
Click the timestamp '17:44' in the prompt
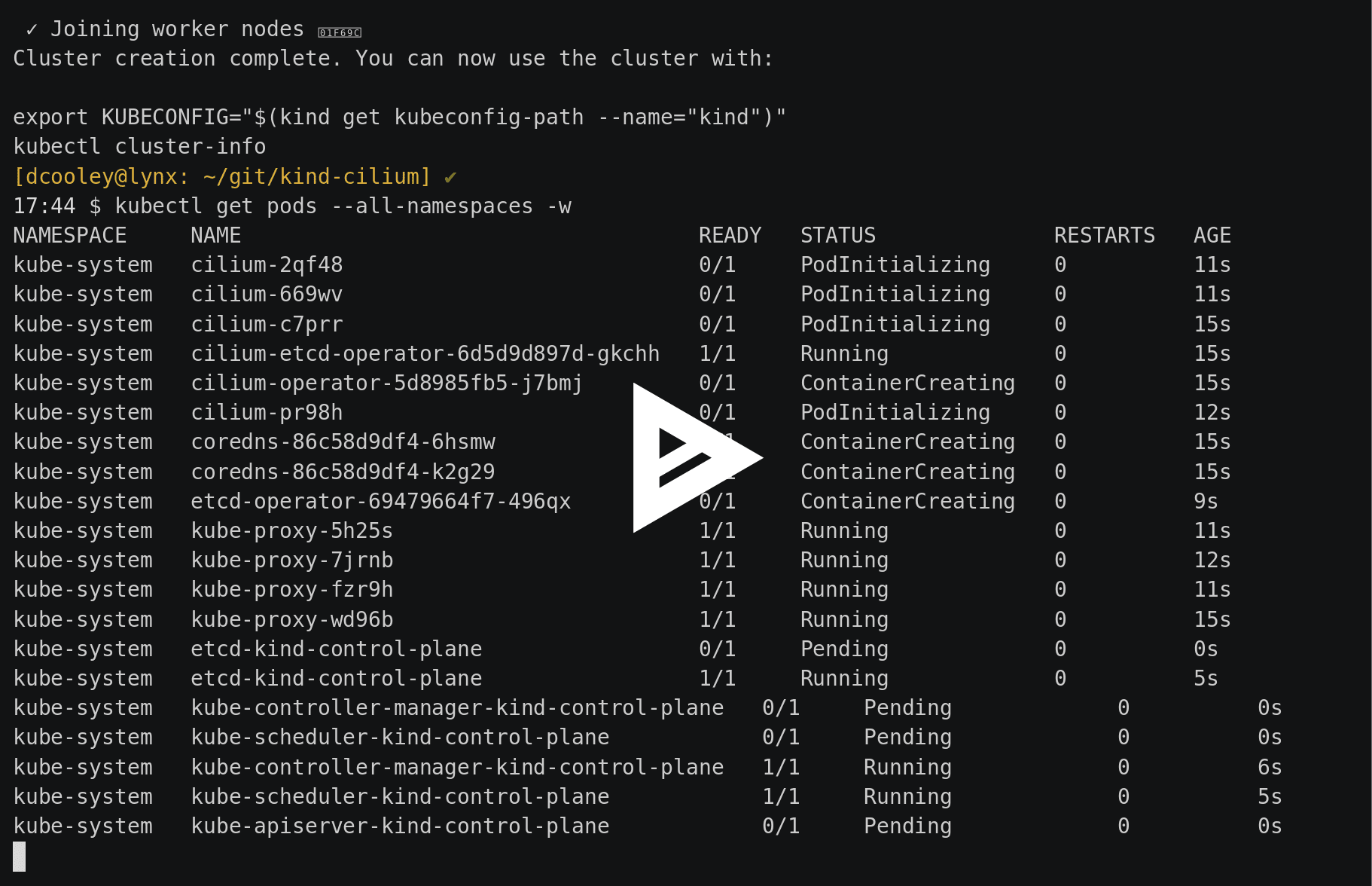click(44, 206)
